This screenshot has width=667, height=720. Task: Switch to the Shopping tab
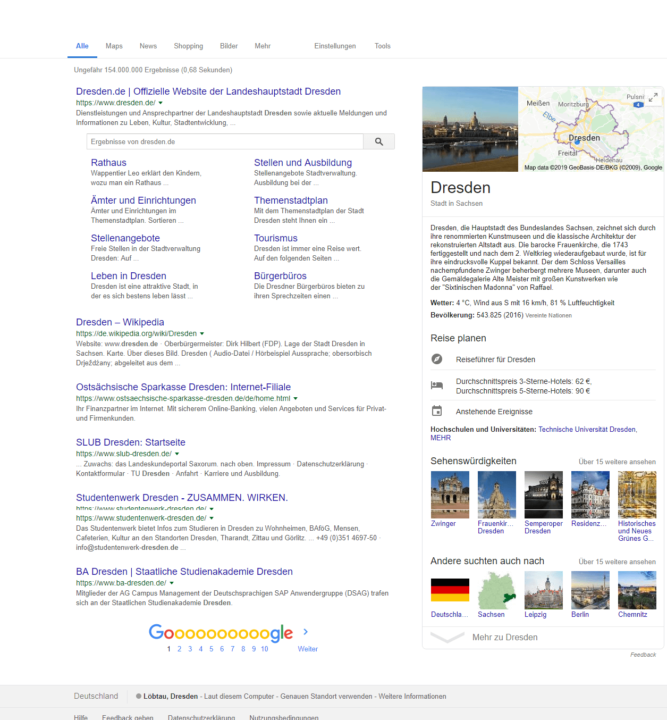[x=188, y=46]
